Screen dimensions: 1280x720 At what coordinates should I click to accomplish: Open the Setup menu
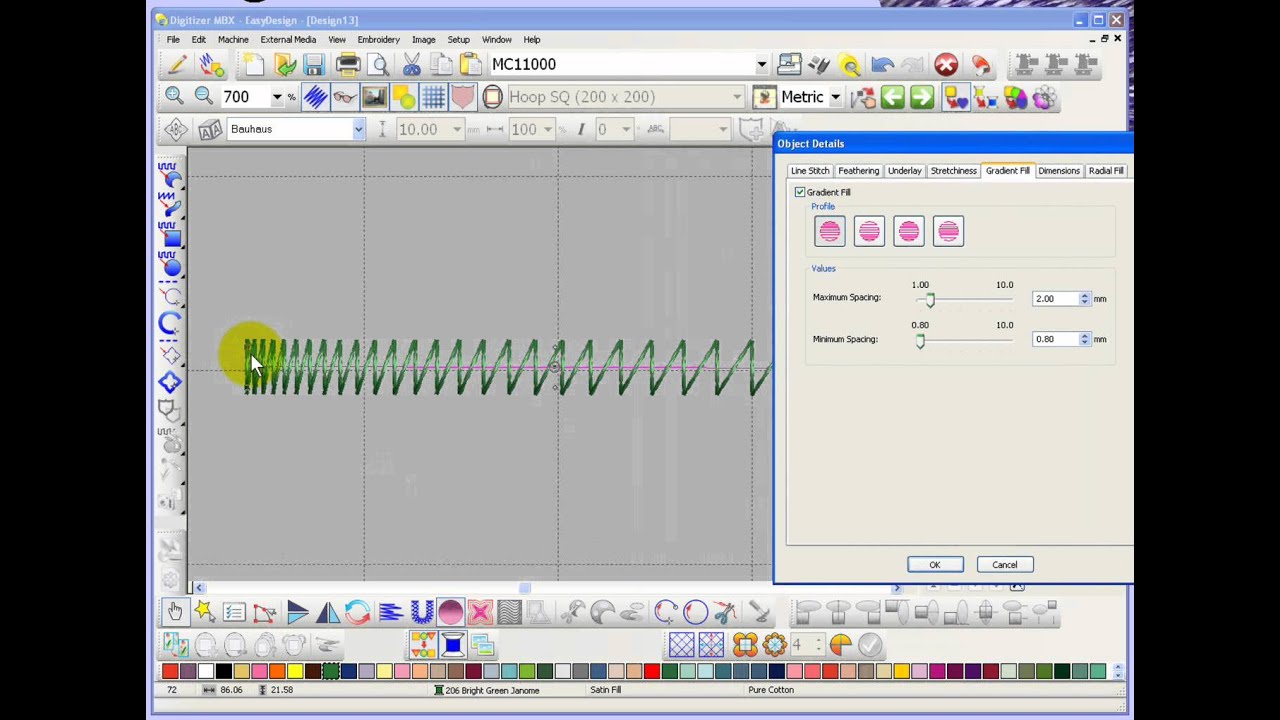pyautogui.click(x=458, y=40)
